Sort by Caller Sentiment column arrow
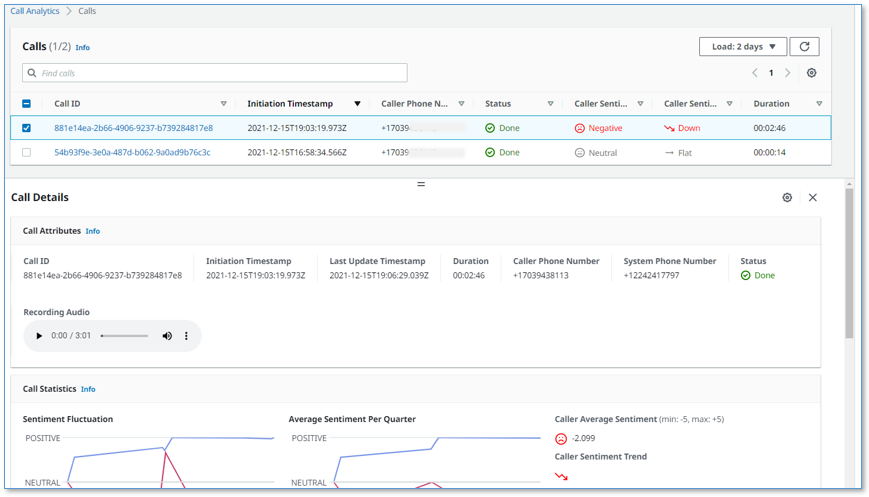The width and height of the screenshot is (869, 497). coord(640,104)
